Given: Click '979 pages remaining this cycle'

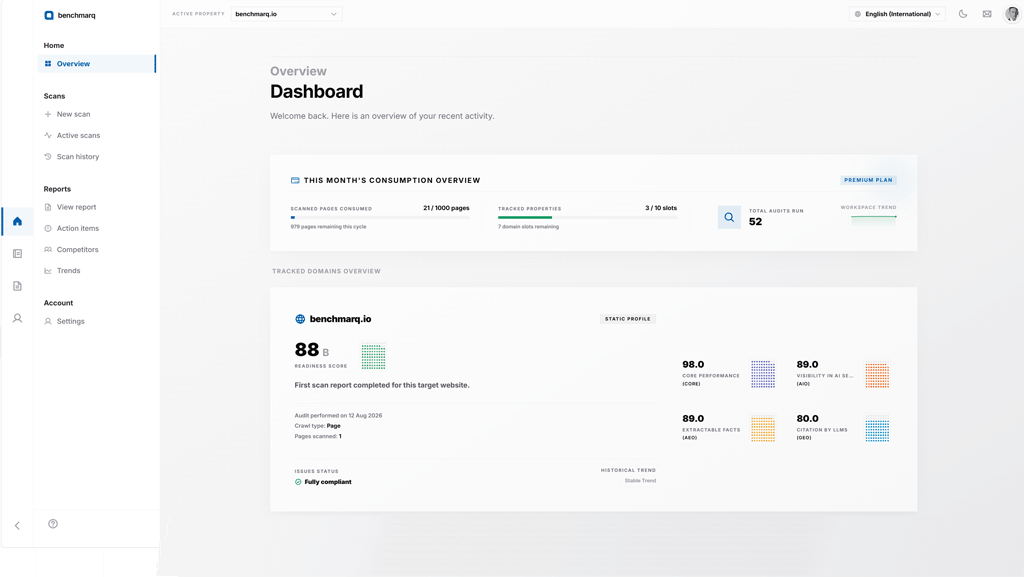Looking at the screenshot, I should pos(328,227).
